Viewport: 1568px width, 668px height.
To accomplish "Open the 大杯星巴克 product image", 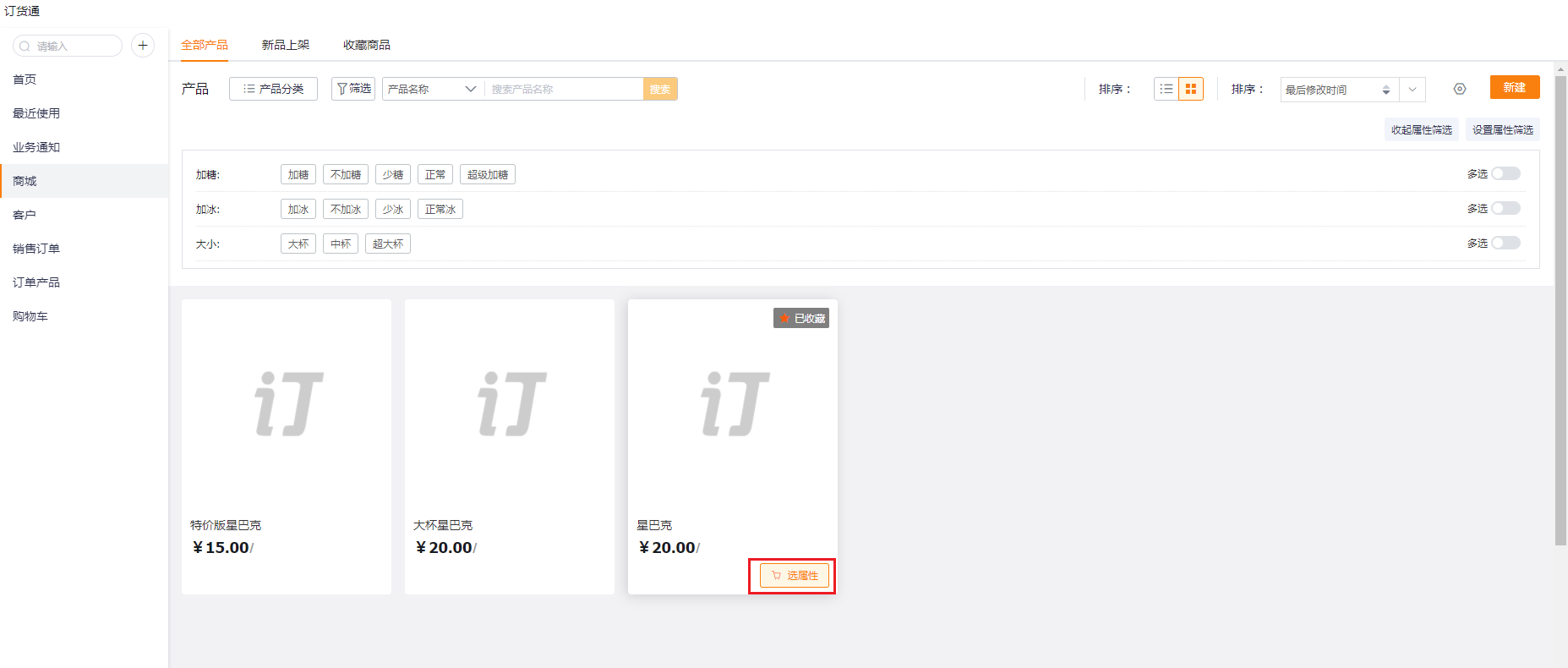I will pyautogui.click(x=510, y=404).
